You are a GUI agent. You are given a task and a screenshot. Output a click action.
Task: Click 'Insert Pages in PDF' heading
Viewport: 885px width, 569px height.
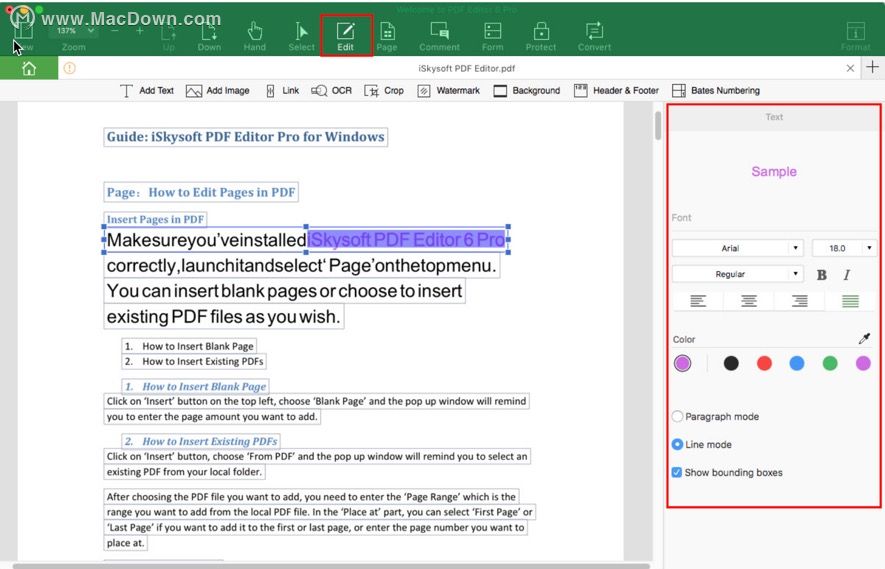[x=155, y=219]
